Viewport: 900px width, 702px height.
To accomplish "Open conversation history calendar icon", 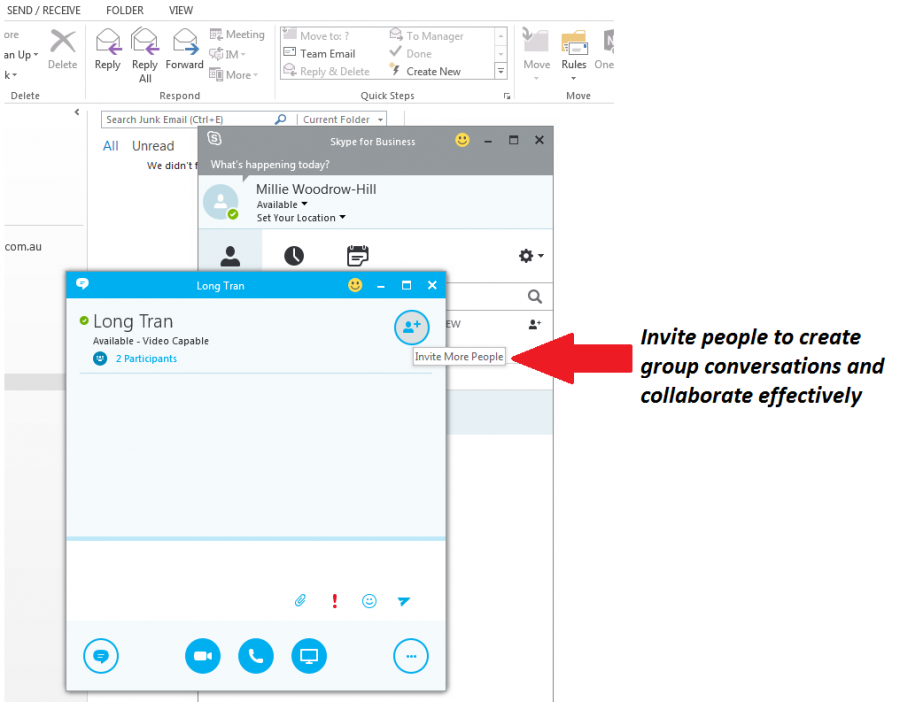I will pos(358,256).
